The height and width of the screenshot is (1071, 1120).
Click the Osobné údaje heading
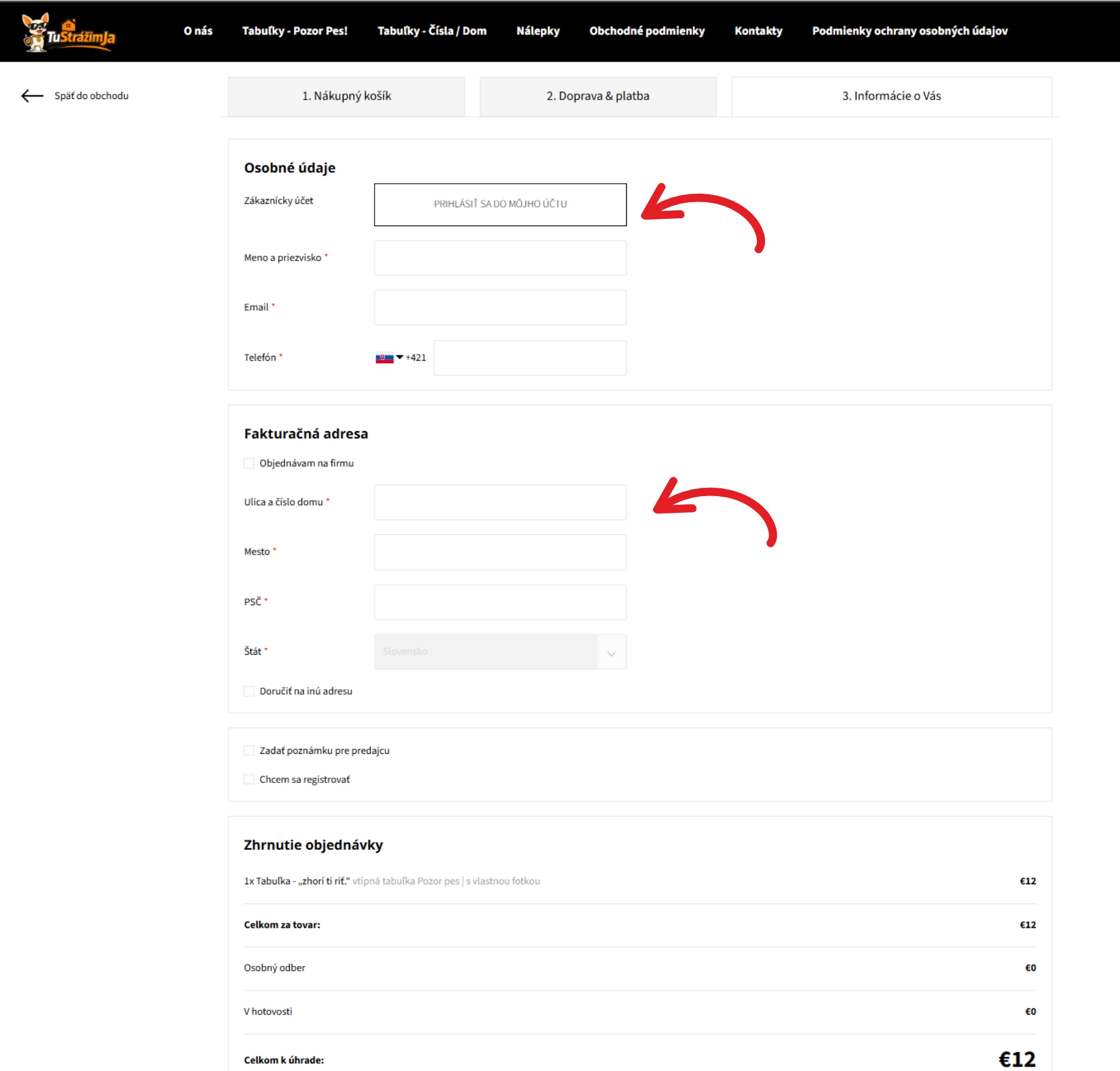[290, 168]
